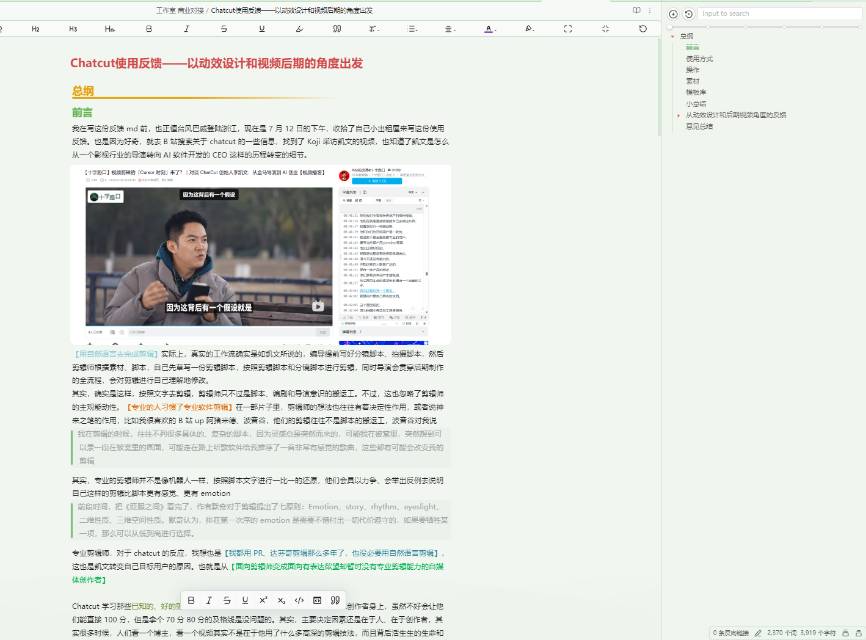Select the 总纲 outline heading
The image size is (866, 640).
point(687,36)
